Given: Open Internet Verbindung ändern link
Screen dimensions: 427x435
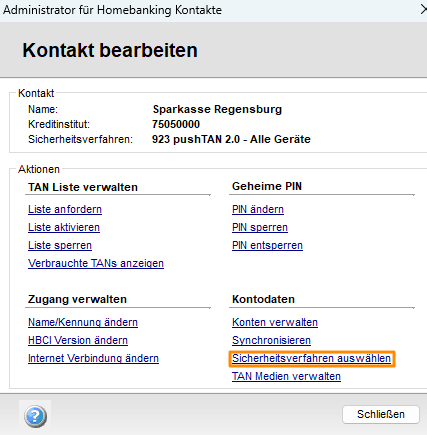Looking at the screenshot, I should 93,358.
